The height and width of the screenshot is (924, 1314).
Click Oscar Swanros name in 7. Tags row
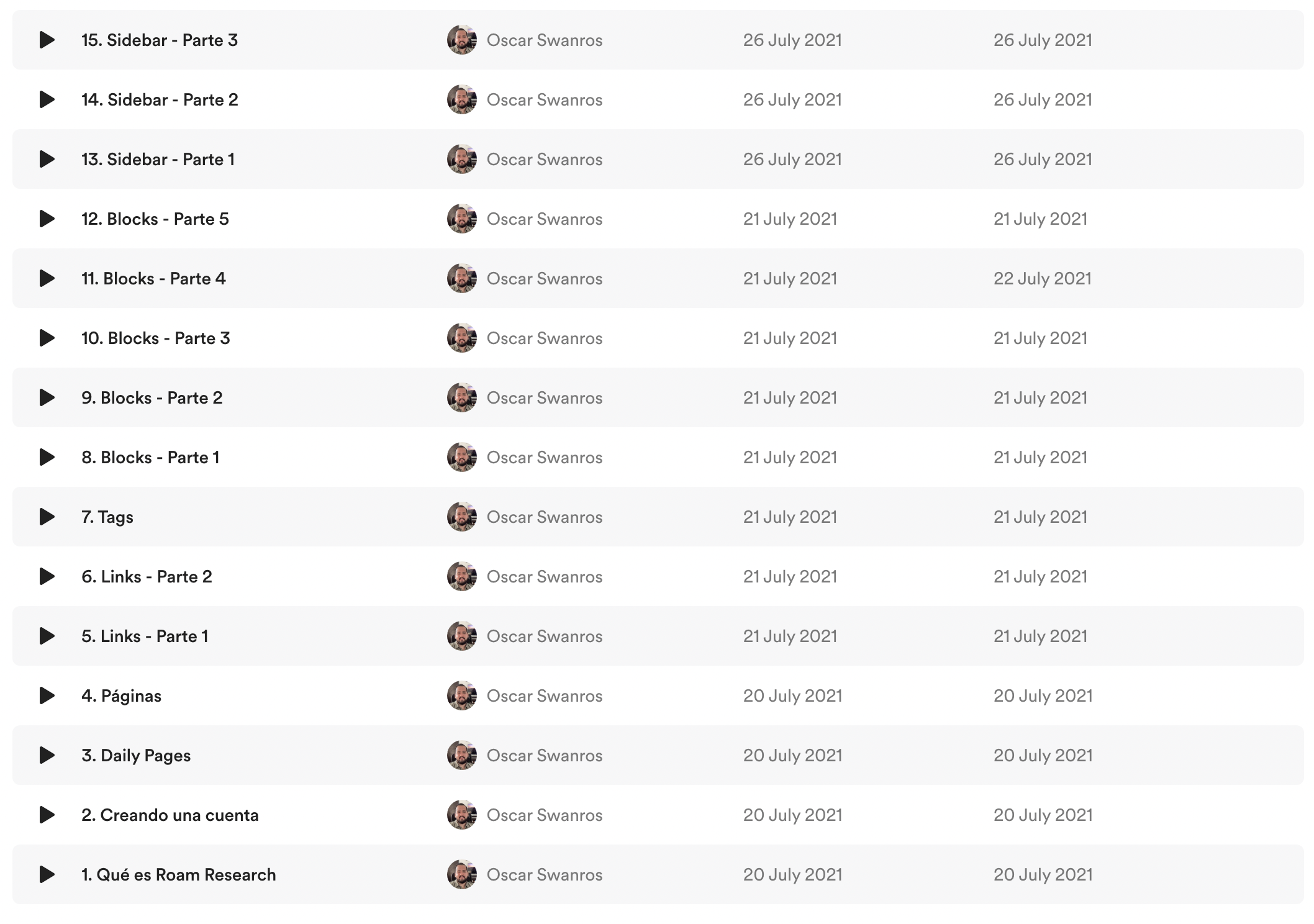click(x=545, y=517)
